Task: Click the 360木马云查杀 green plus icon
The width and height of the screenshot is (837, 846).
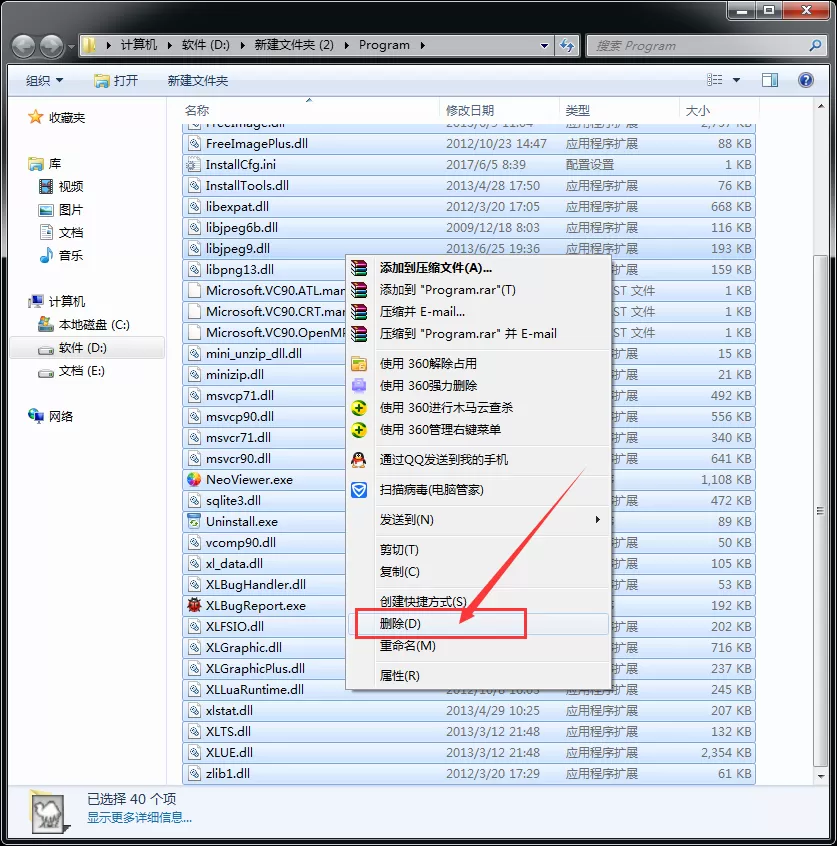Action: [x=359, y=408]
